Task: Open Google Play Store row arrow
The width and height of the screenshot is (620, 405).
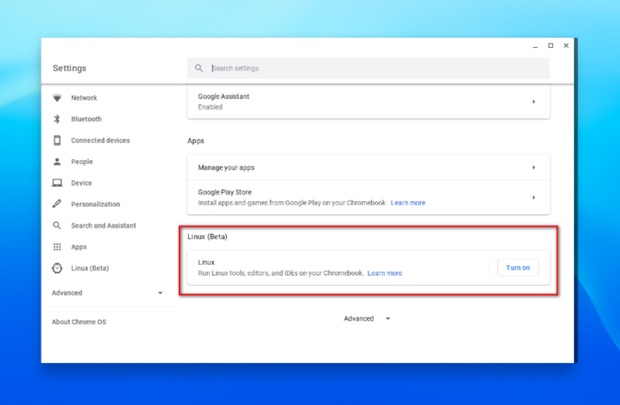Action: [x=533, y=197]
